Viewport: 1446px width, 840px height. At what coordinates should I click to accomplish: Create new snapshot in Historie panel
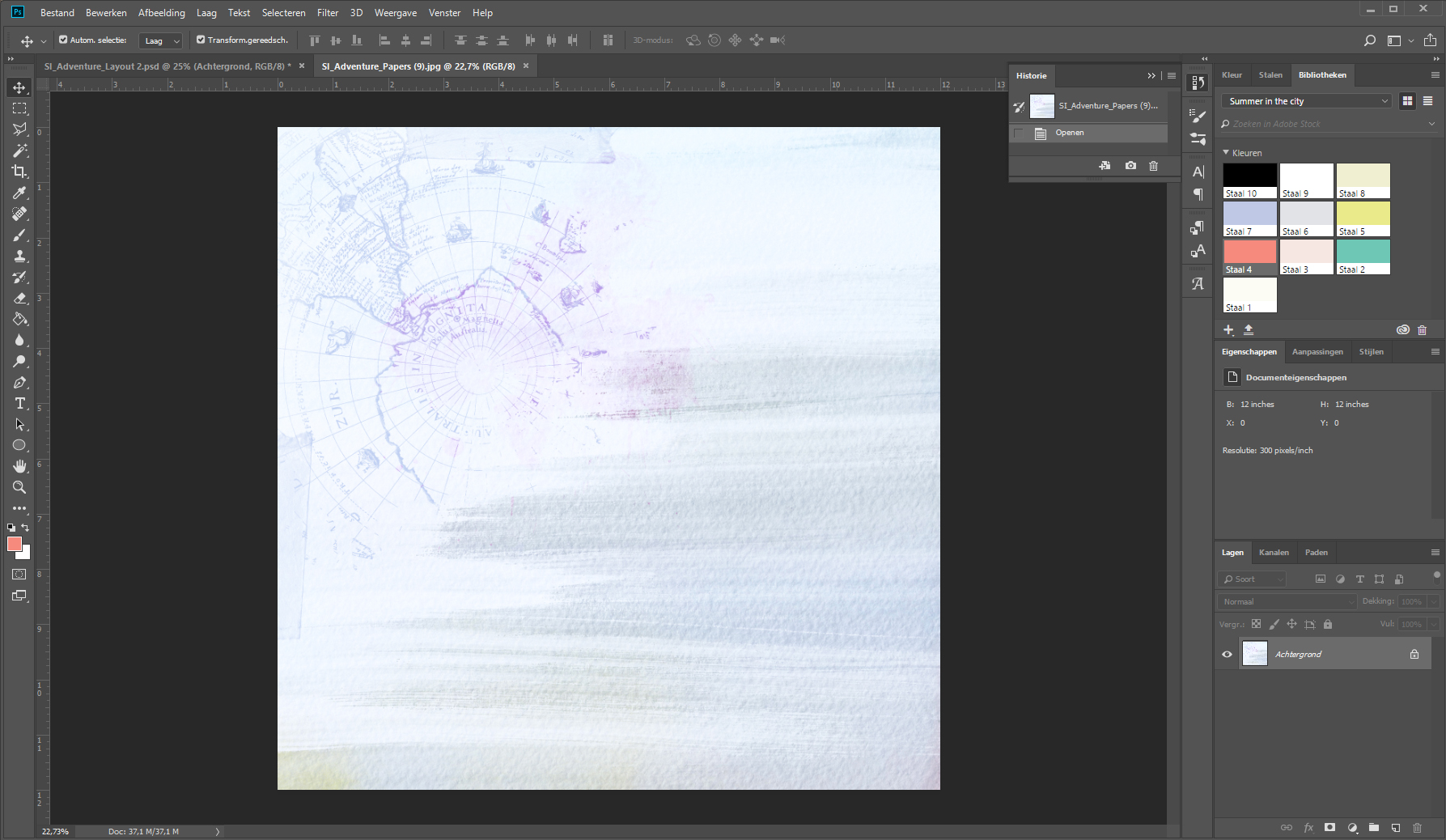click(1130, 166)
